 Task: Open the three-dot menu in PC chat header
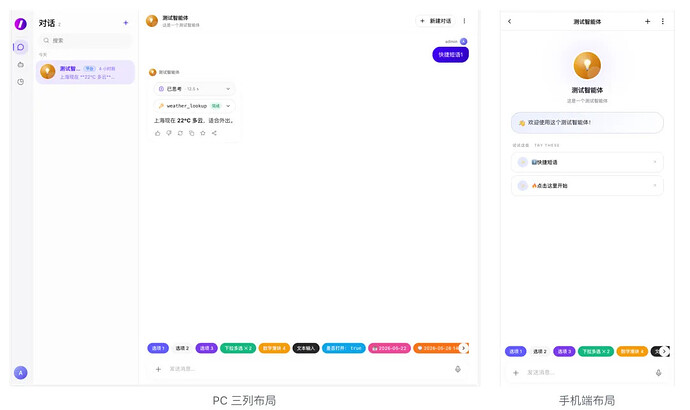[464, 21]
